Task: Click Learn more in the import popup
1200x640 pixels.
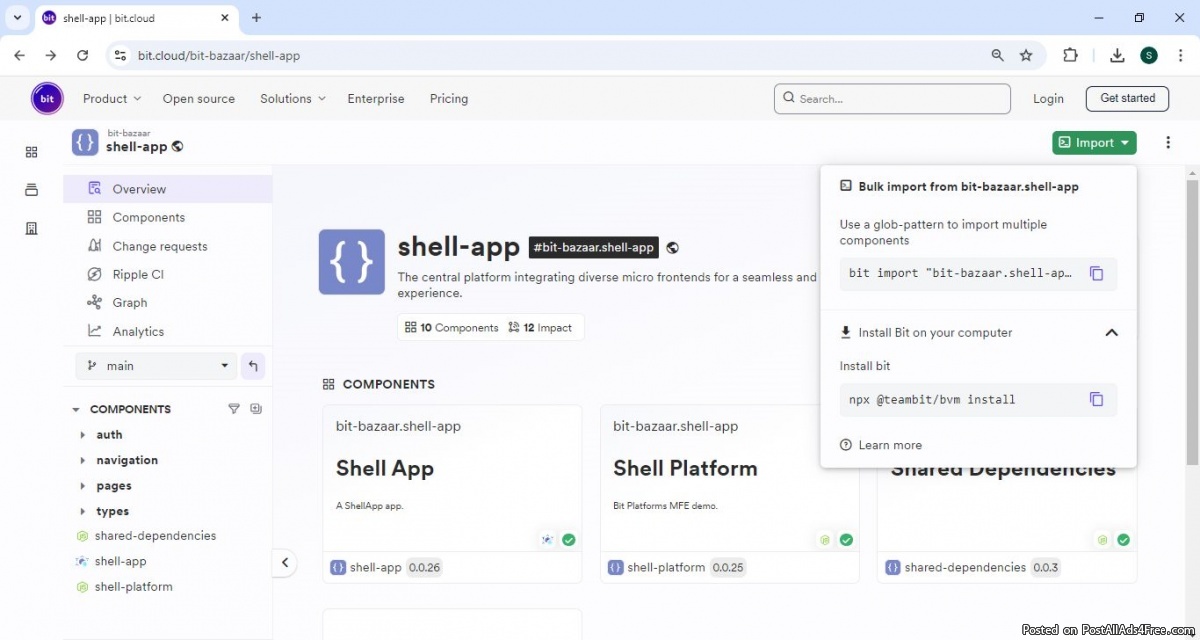Action: 881,445
